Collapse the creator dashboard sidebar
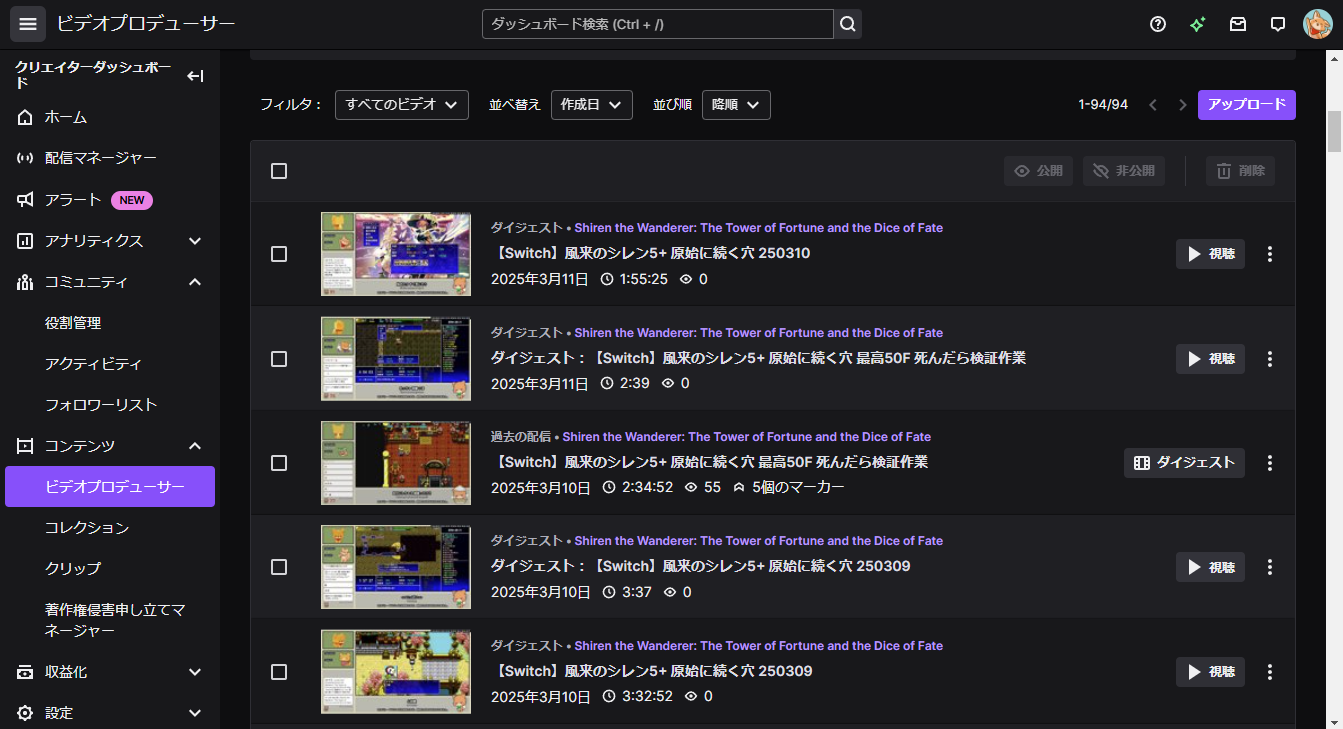This screenshot has width=1343, height=729. click(195, 76)
